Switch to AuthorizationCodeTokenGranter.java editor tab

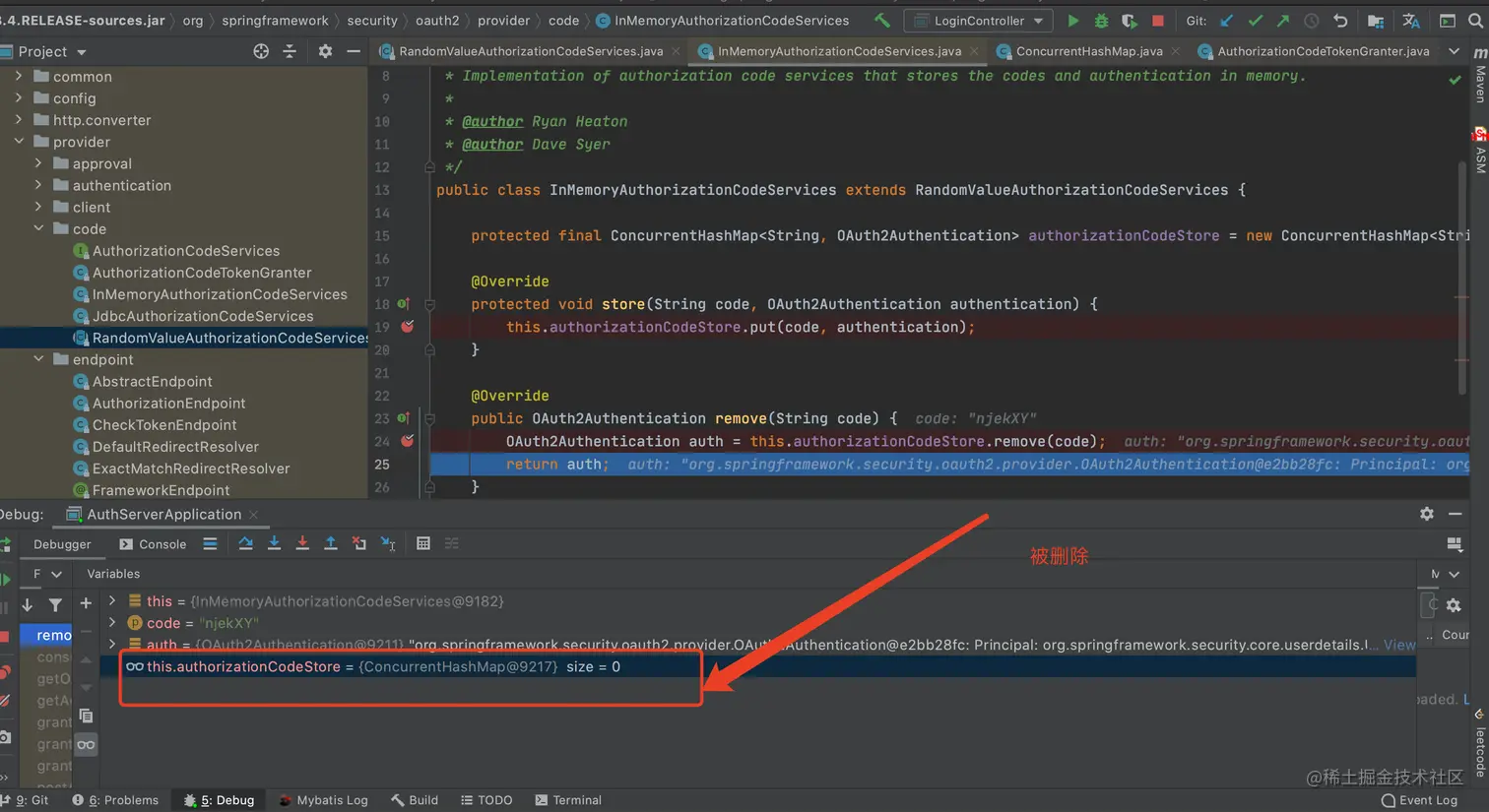coord(1313,51)
